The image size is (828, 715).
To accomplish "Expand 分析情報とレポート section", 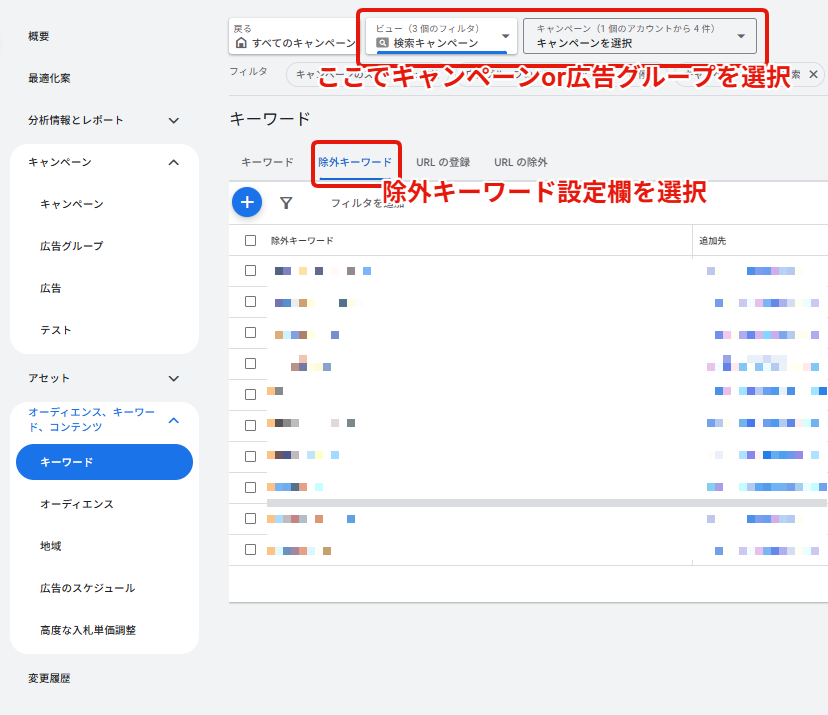I will point(104,120).
